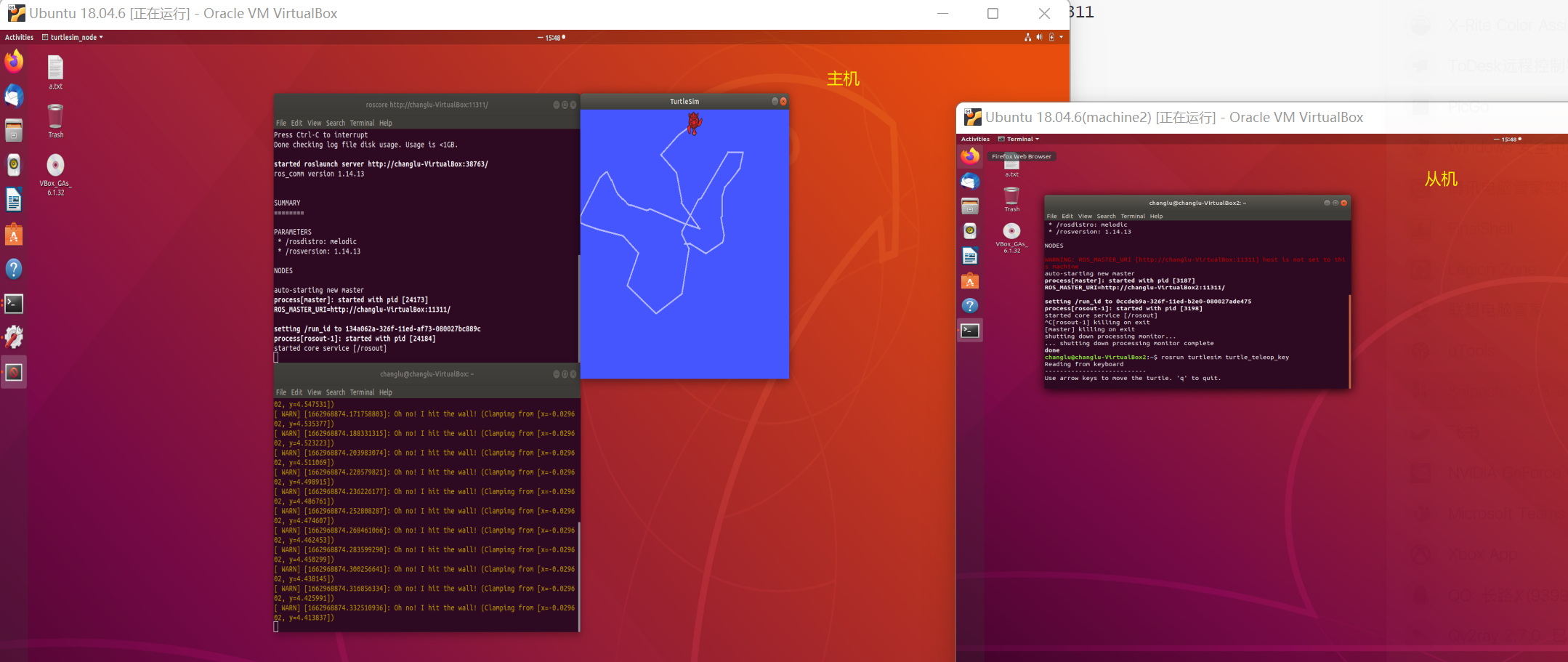Click the ROS_MASTER_URI line in roscore terminal

click(x=362, y=310)
